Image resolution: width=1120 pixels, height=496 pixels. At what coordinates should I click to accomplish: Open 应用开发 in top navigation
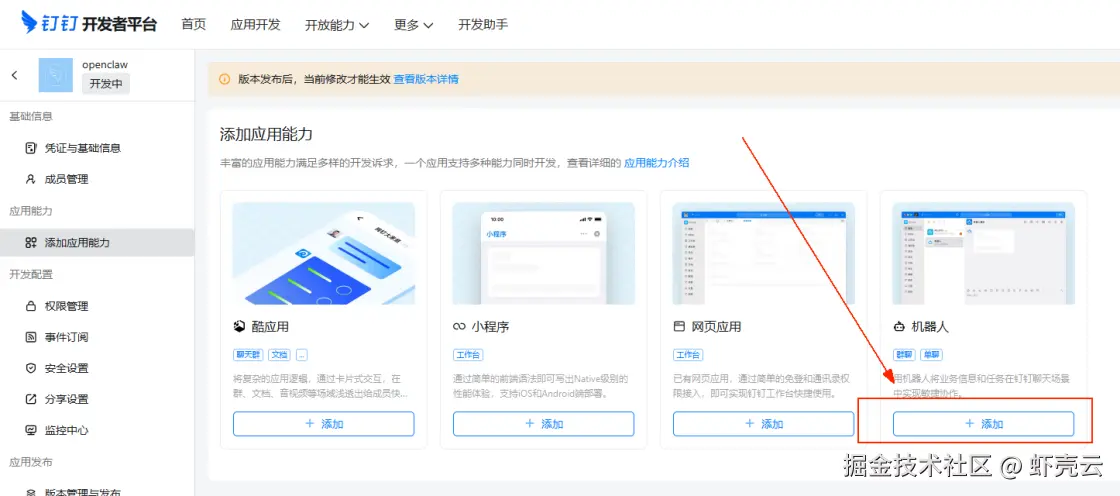(256, 24)
